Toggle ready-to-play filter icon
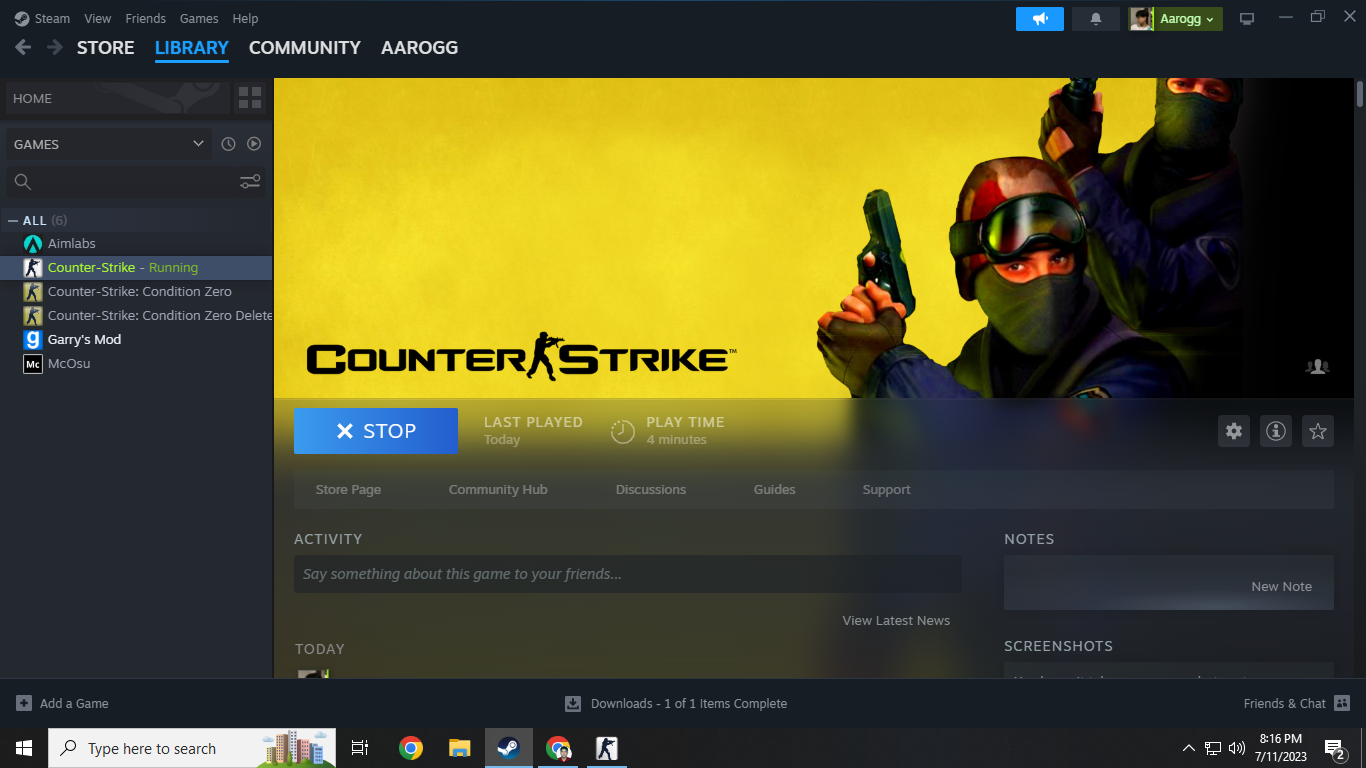Screen dimensions: 1366x768 pos(254,144)
